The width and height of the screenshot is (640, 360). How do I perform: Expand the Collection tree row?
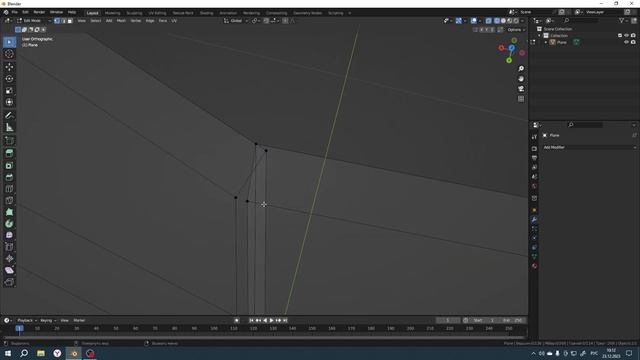[x=539, y=36]
